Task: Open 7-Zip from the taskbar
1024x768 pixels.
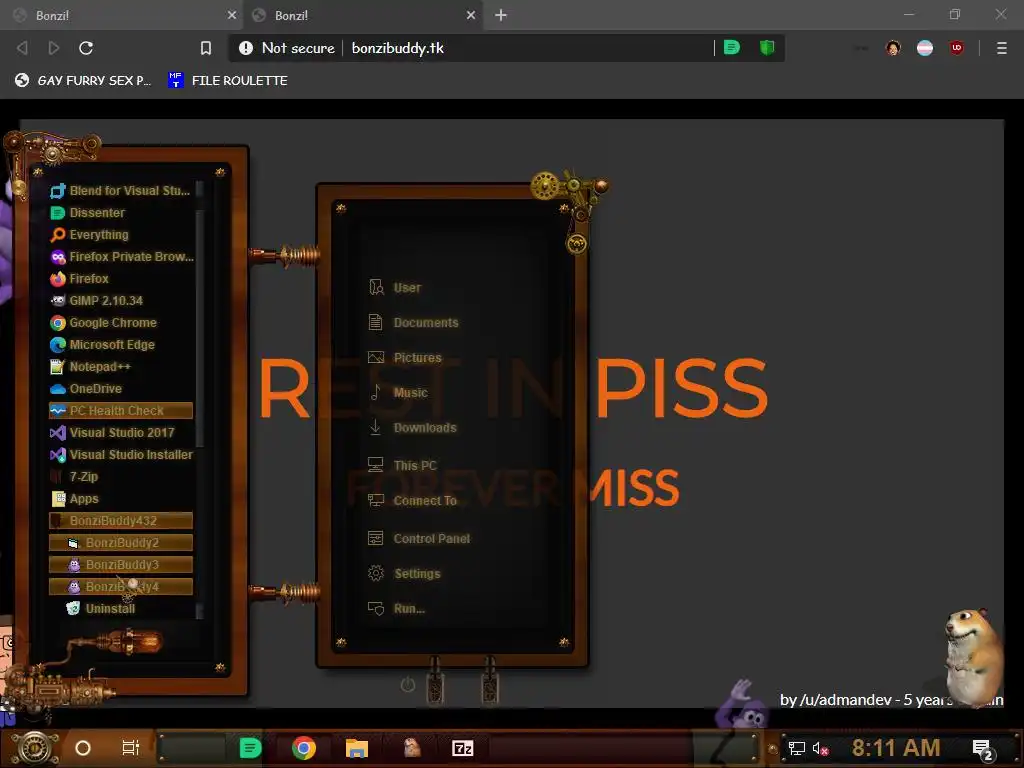Action: pyautogui.click(x=462, y=748)
